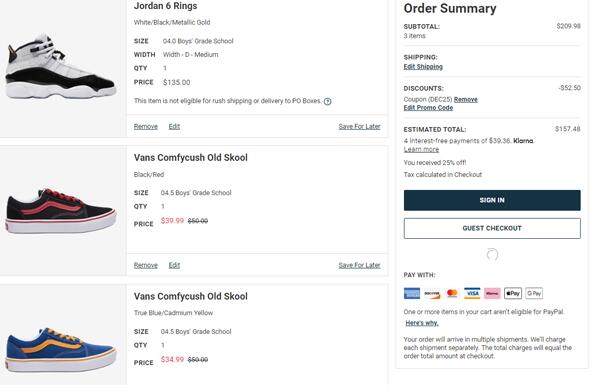Choose the Google Pay payment icon

(x=534, y=293)
